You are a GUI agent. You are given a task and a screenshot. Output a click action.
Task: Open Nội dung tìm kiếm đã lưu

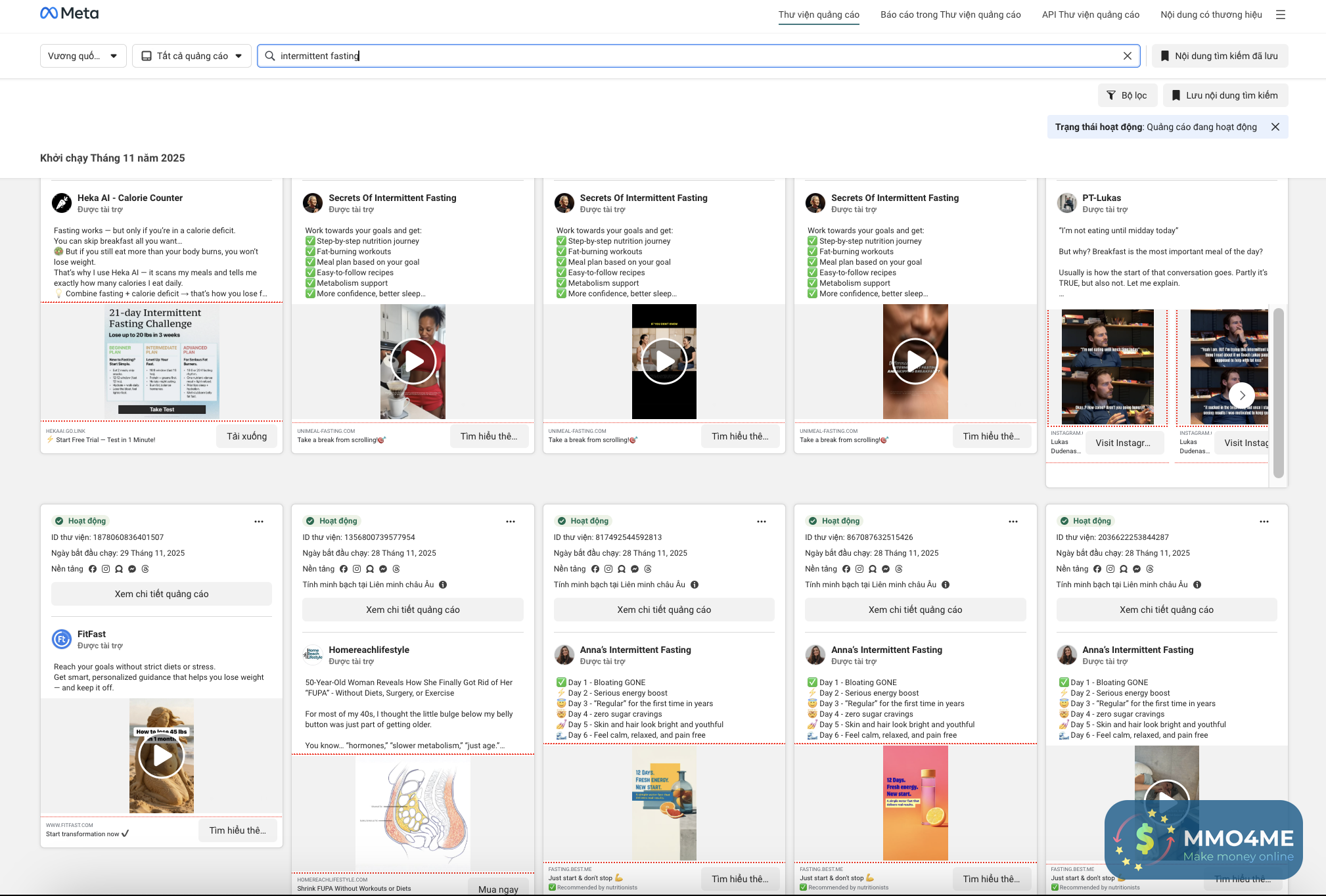[1220, 56]
